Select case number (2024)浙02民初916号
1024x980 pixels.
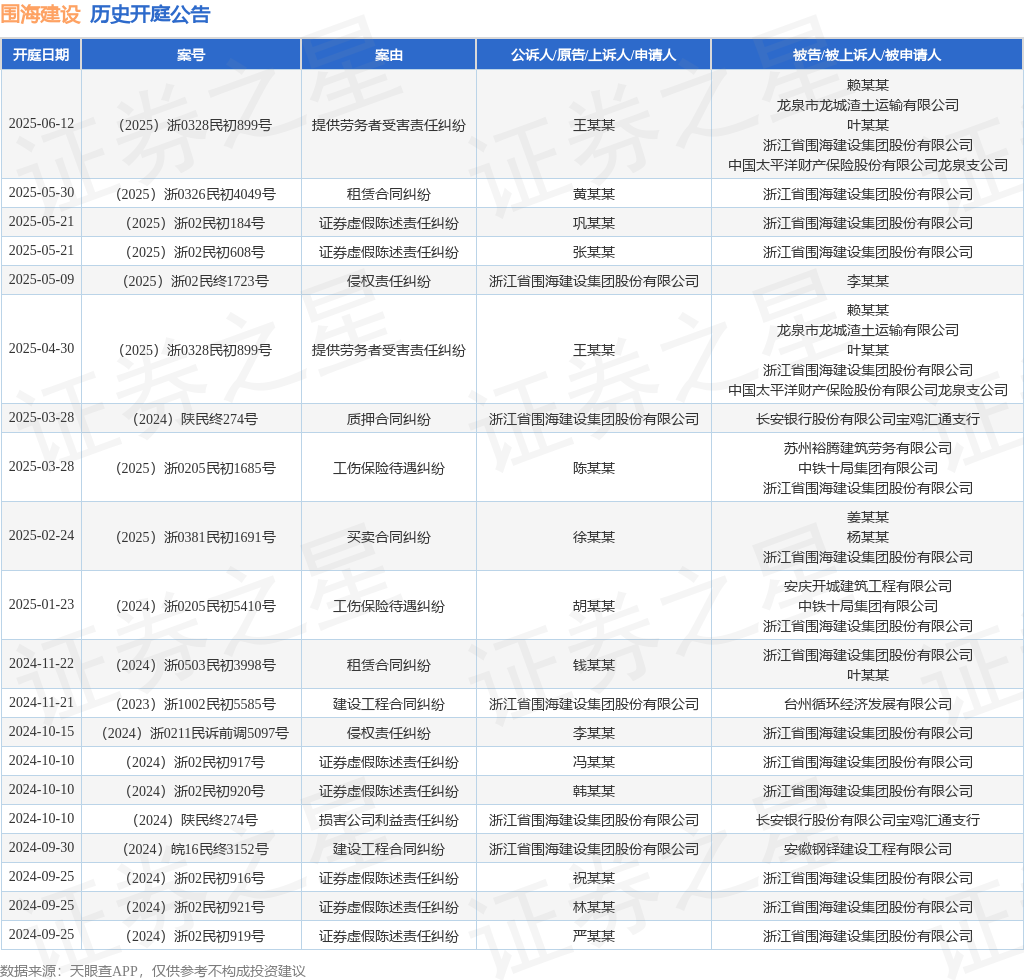[195, 878]
